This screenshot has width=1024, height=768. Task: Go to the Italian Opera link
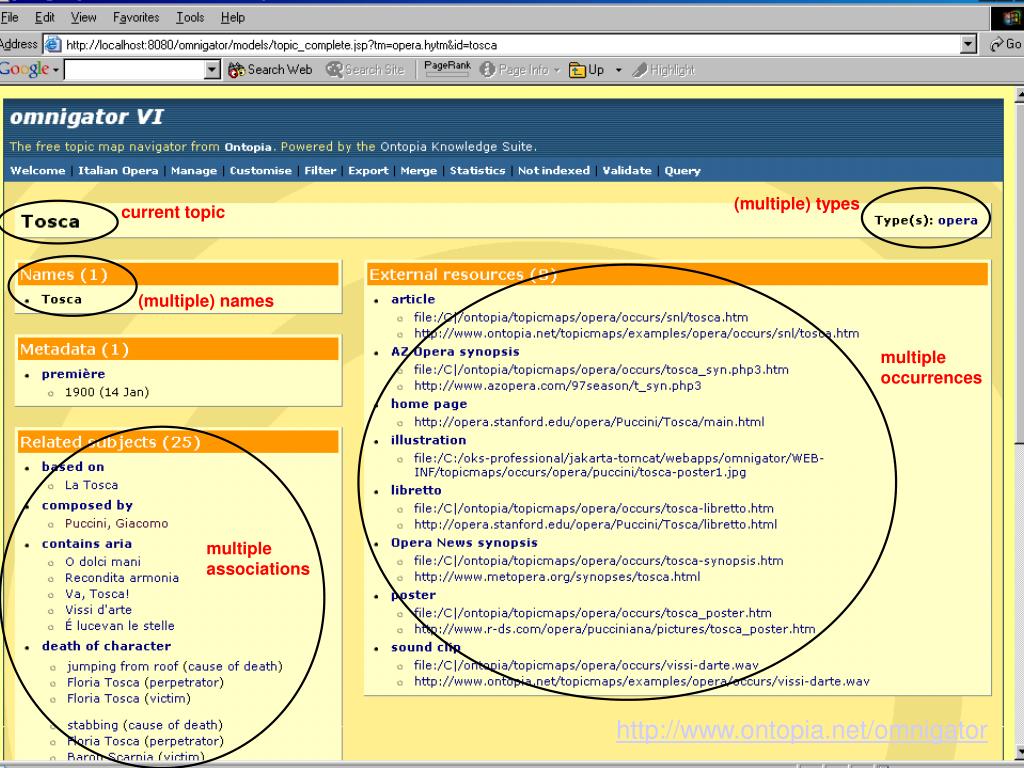point(118,170)
